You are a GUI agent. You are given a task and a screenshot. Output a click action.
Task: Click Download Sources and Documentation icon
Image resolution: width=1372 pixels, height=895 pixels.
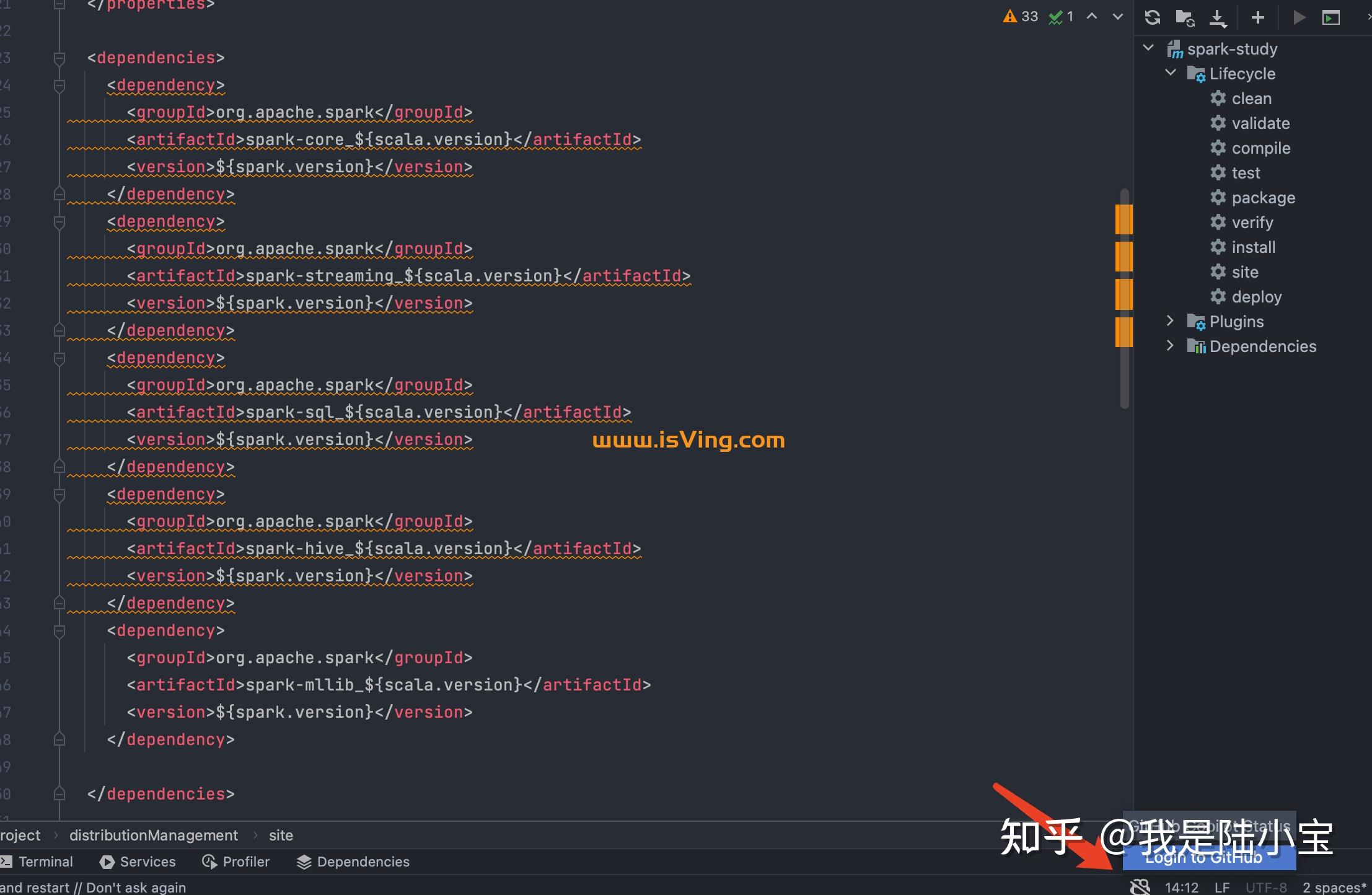pyautogui.click(x=1218, y=18)
